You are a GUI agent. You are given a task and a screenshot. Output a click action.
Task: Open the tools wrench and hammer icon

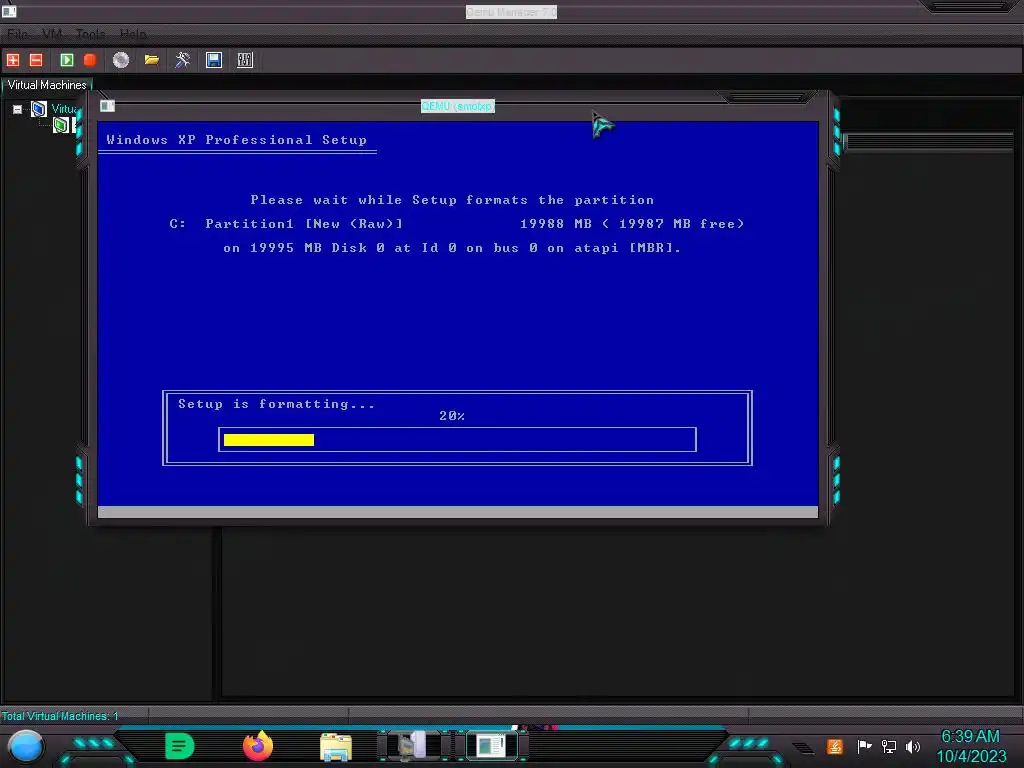pos(183,60)
